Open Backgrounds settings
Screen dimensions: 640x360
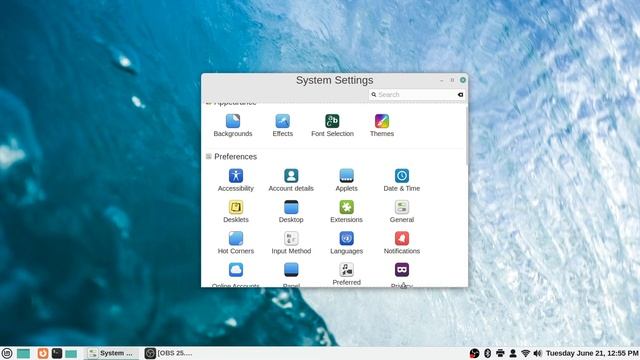[x=233, y=125]
